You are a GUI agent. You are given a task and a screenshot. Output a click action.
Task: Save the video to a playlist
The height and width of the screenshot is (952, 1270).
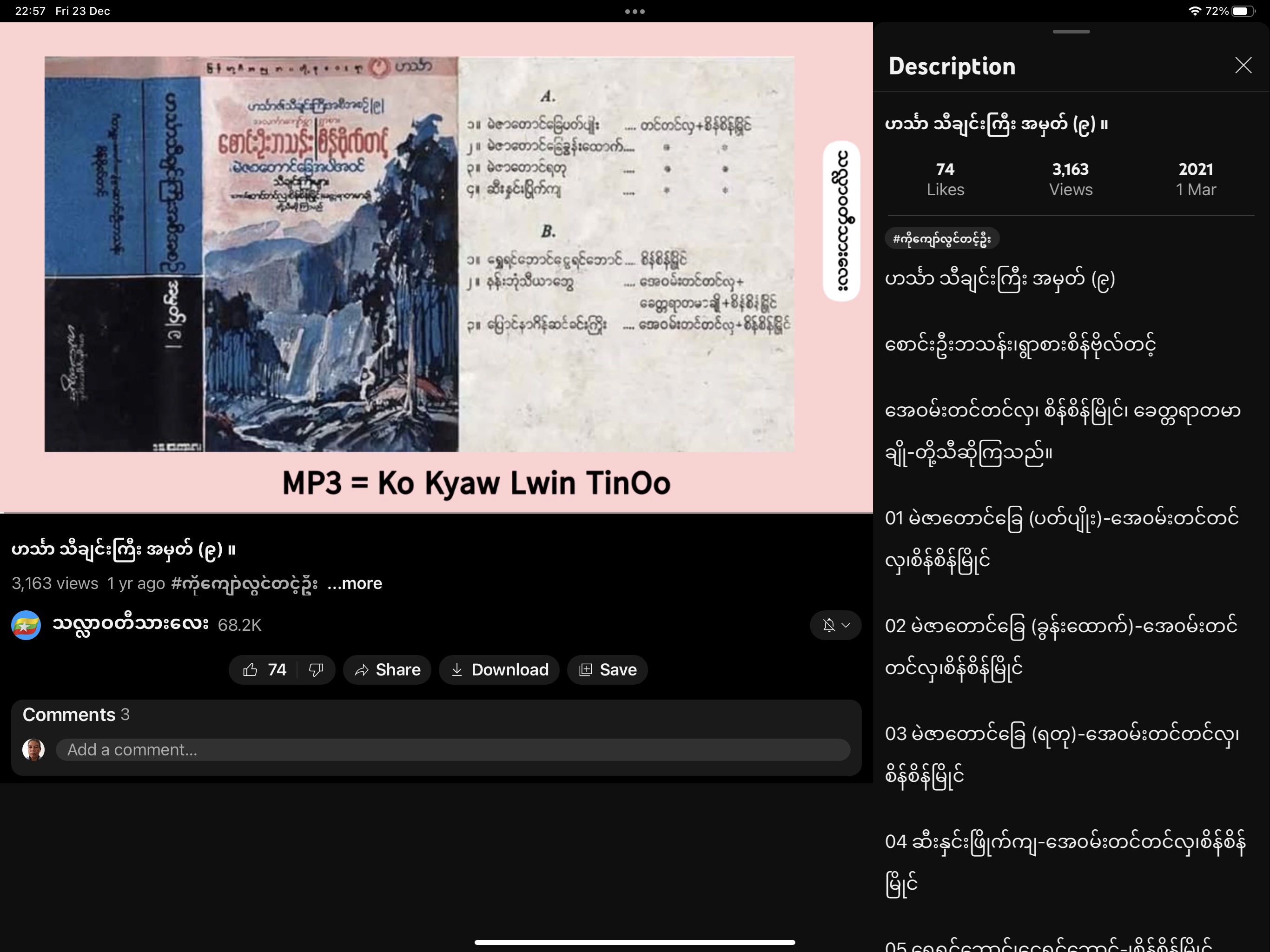tap(608, 669)
